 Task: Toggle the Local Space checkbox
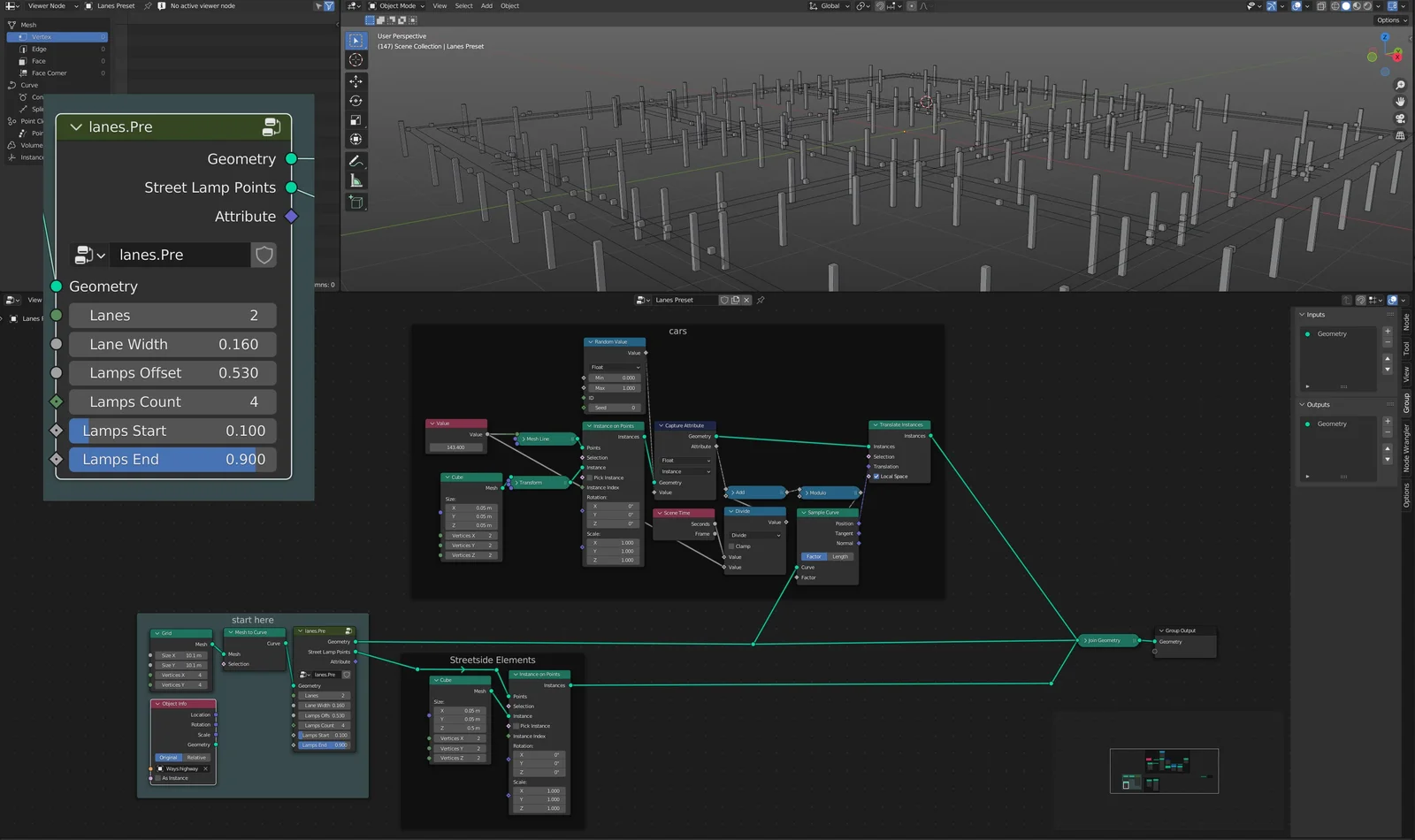pos(876,477)
